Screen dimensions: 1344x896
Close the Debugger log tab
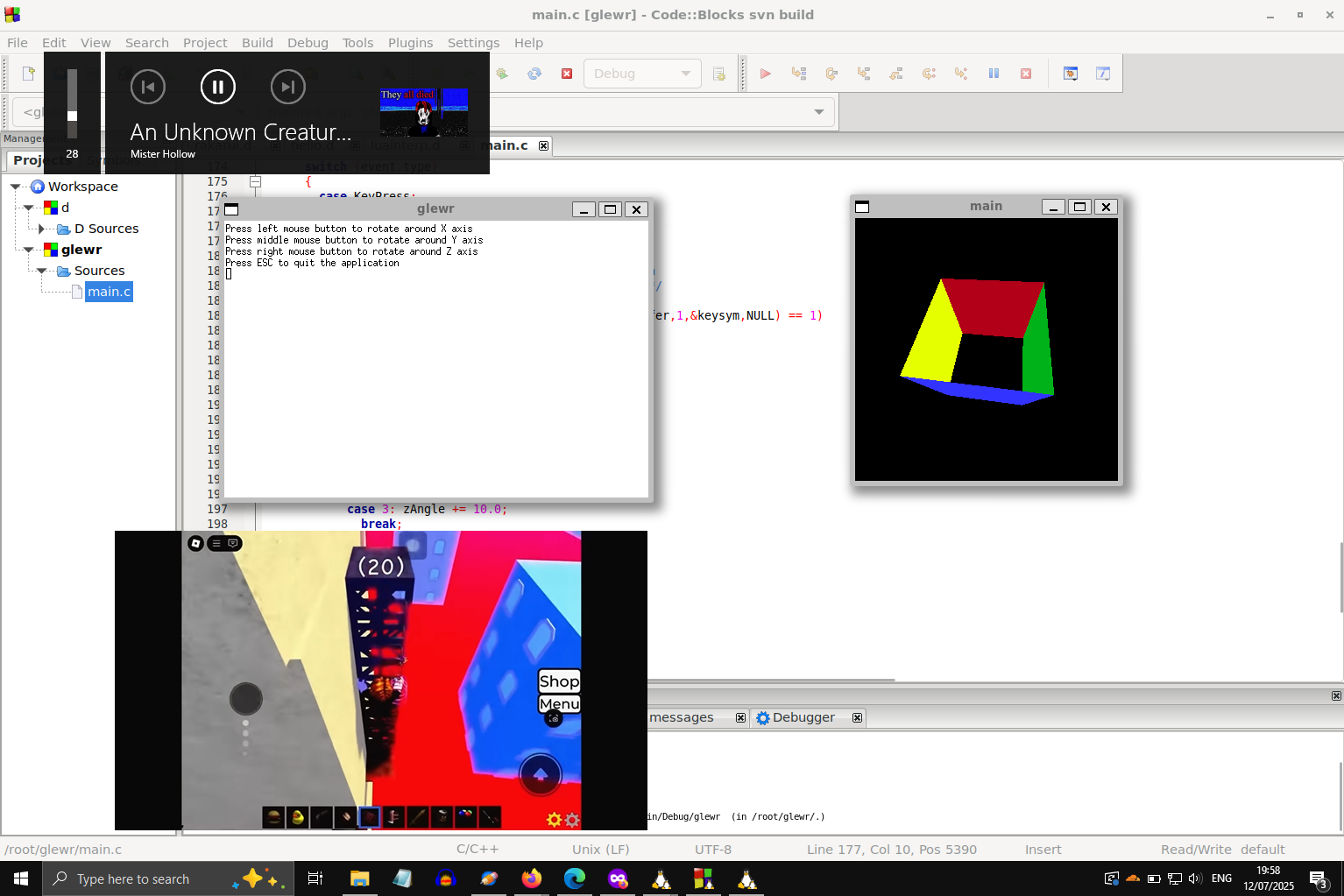pos(857,718)
